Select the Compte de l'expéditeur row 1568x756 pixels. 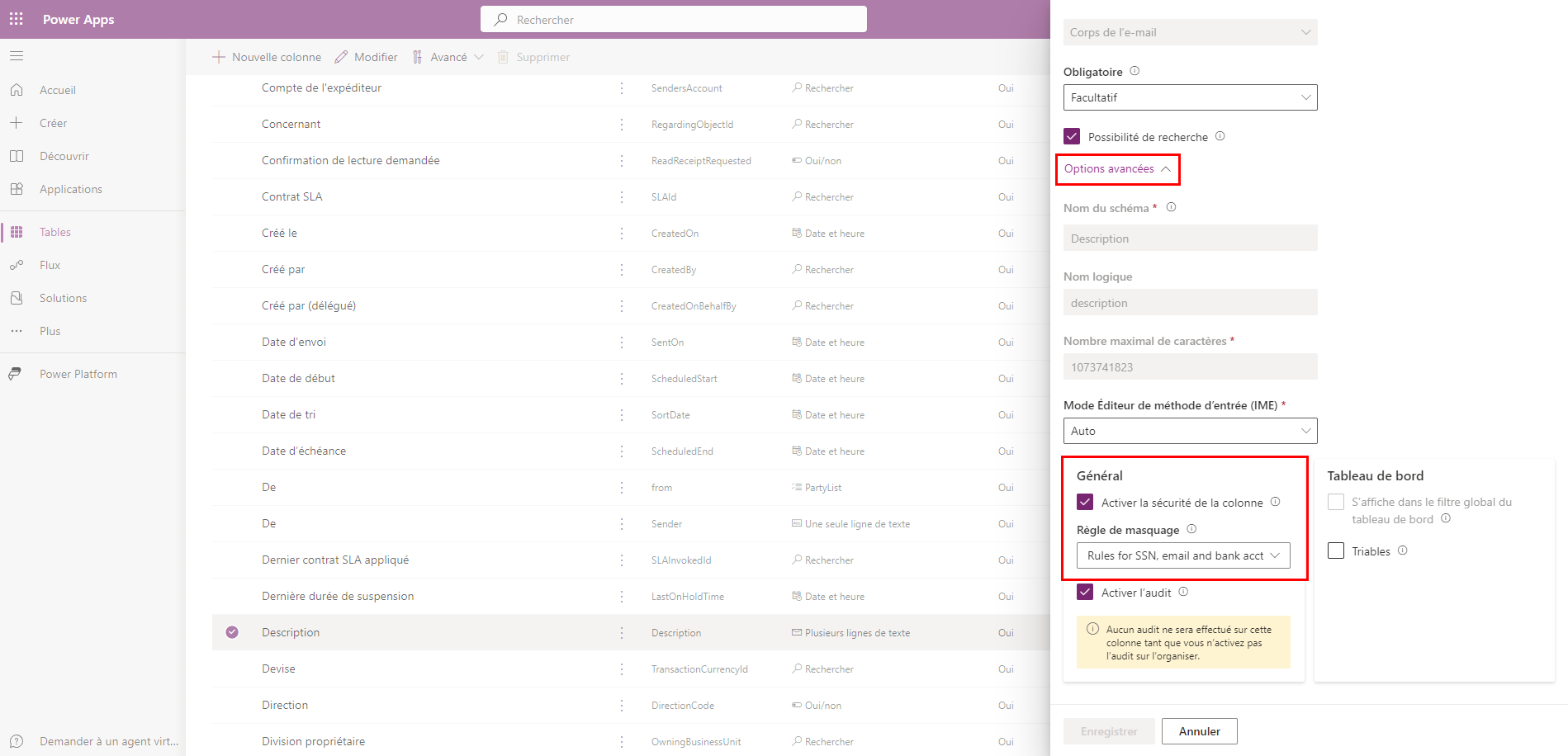(x=631, y=88)
